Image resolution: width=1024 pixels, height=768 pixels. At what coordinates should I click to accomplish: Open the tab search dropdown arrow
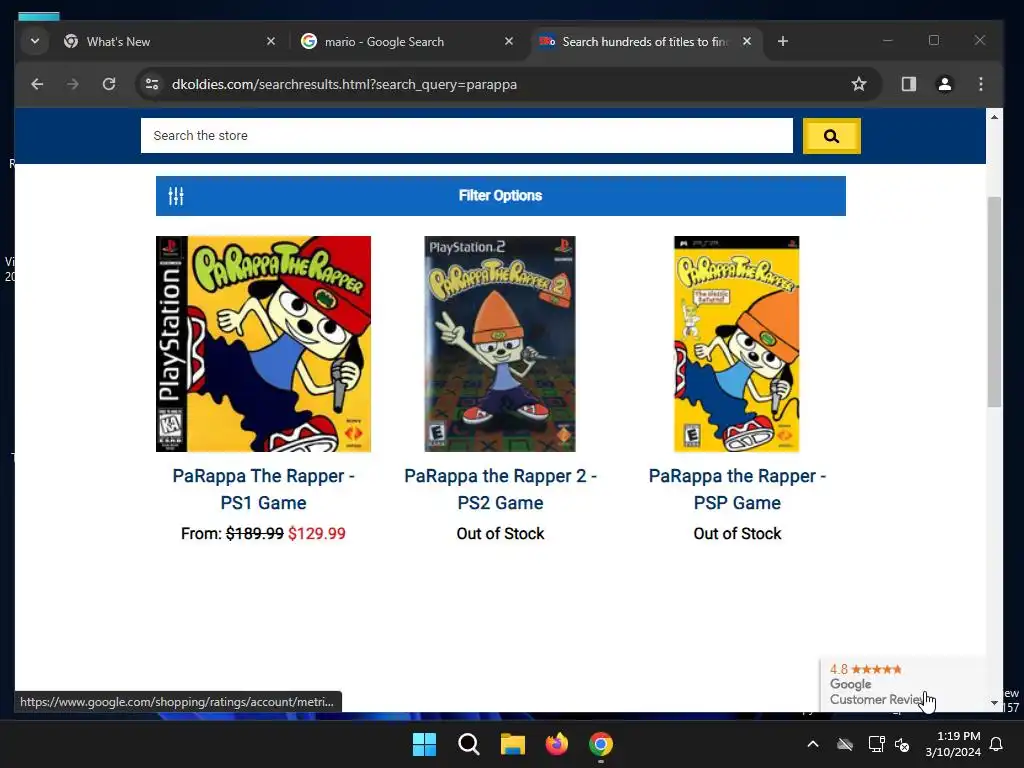(35, 41)
